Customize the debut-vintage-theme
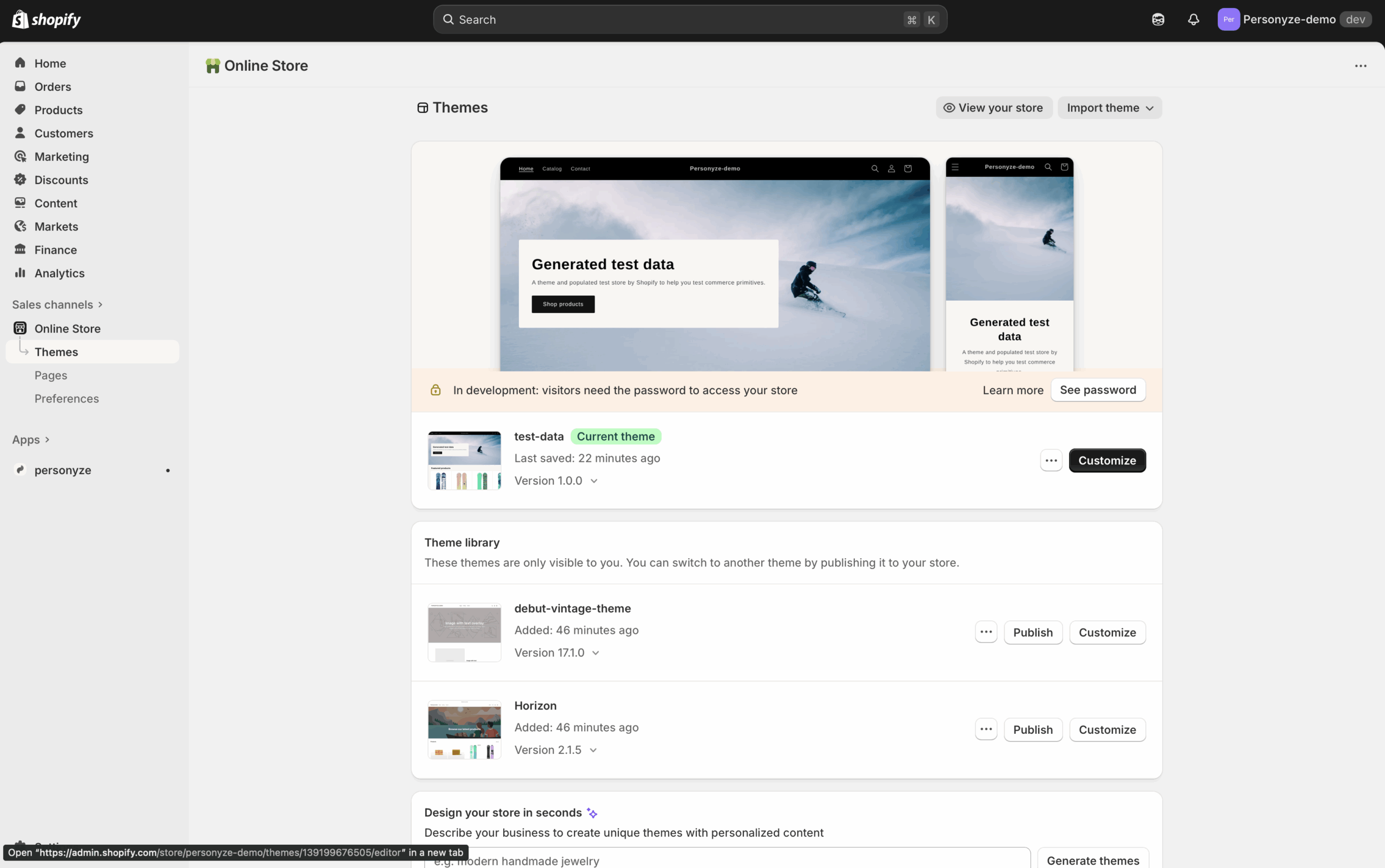The image size is (1385, 868). click(x=1106, y=632)
